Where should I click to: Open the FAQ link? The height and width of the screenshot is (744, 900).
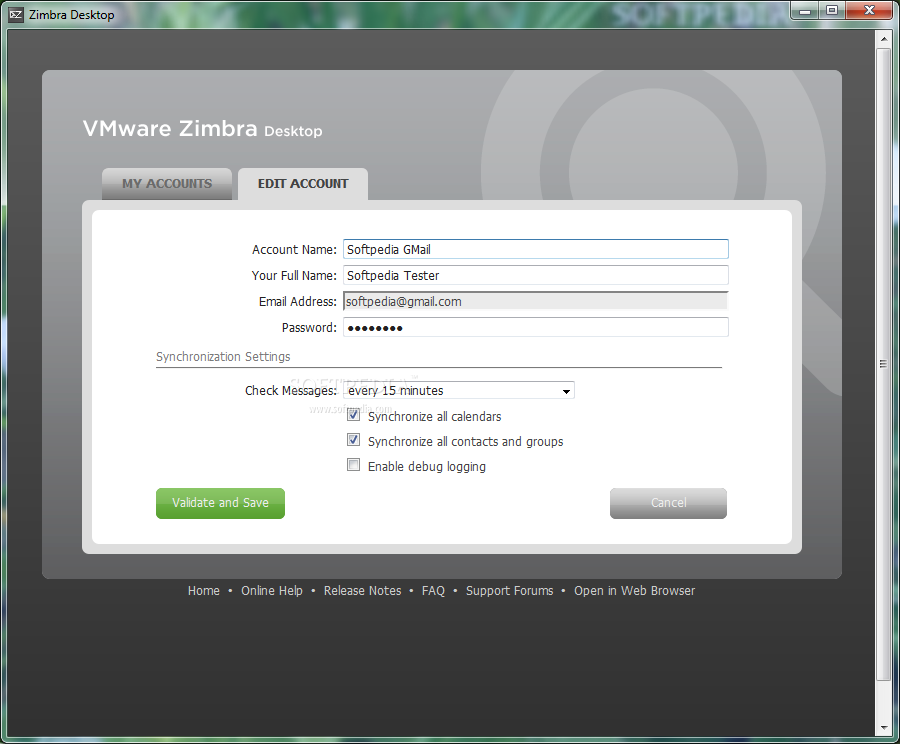(433, 591)
